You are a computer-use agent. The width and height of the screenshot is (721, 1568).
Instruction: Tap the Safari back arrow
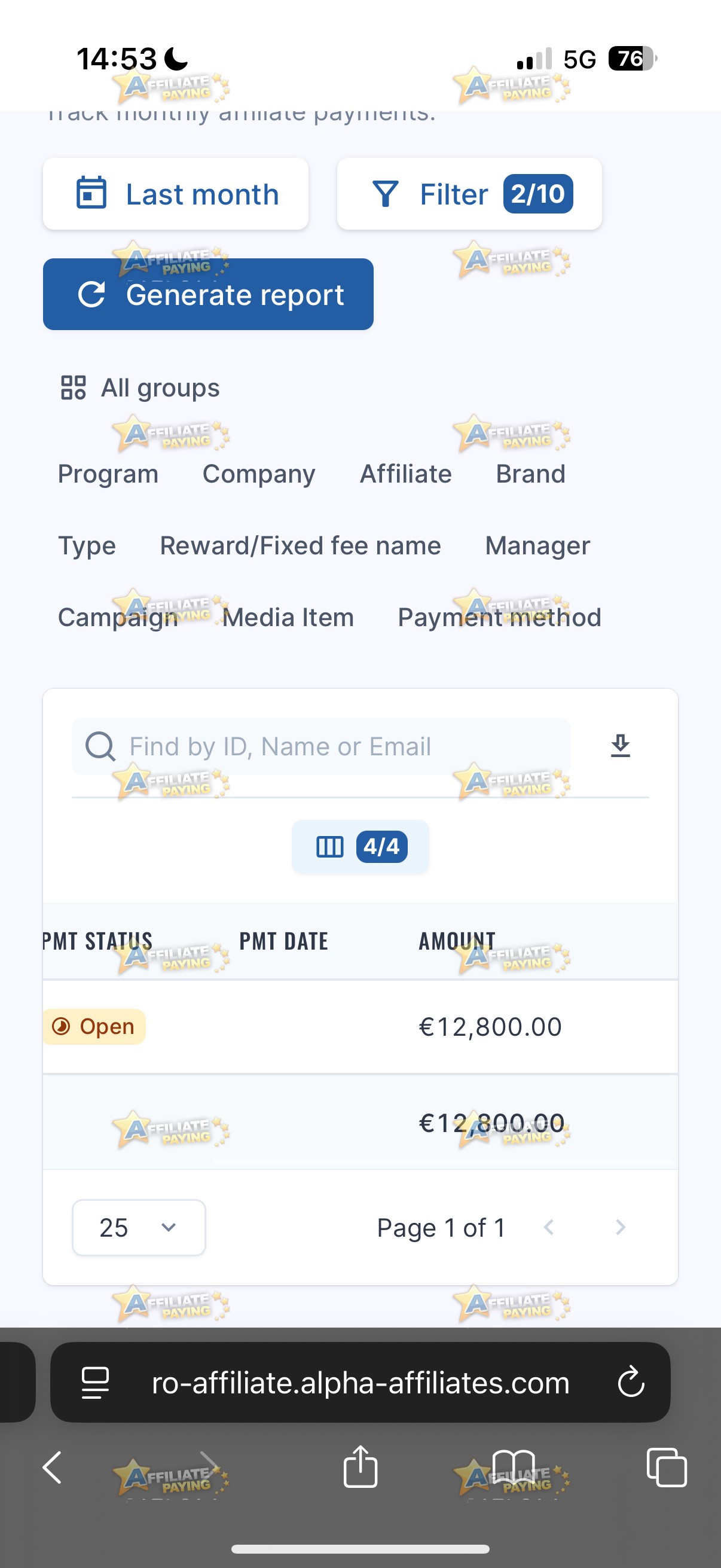pyautogui.click(x=53, y=1467)
